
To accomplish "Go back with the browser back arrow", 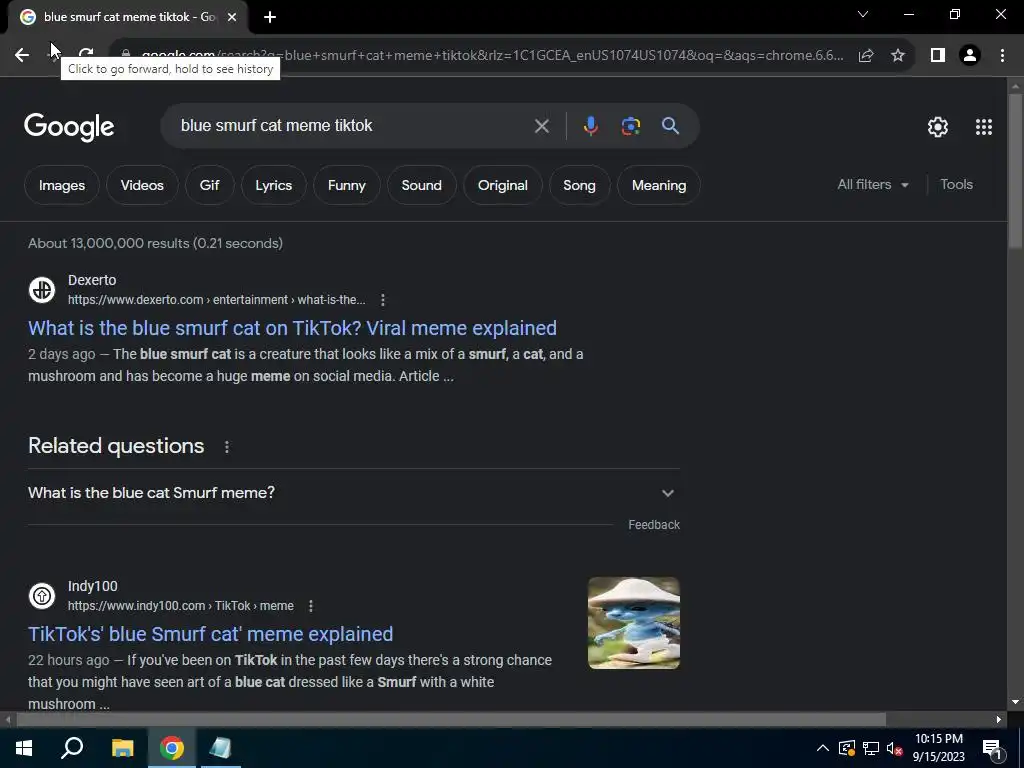I will 22,55.
